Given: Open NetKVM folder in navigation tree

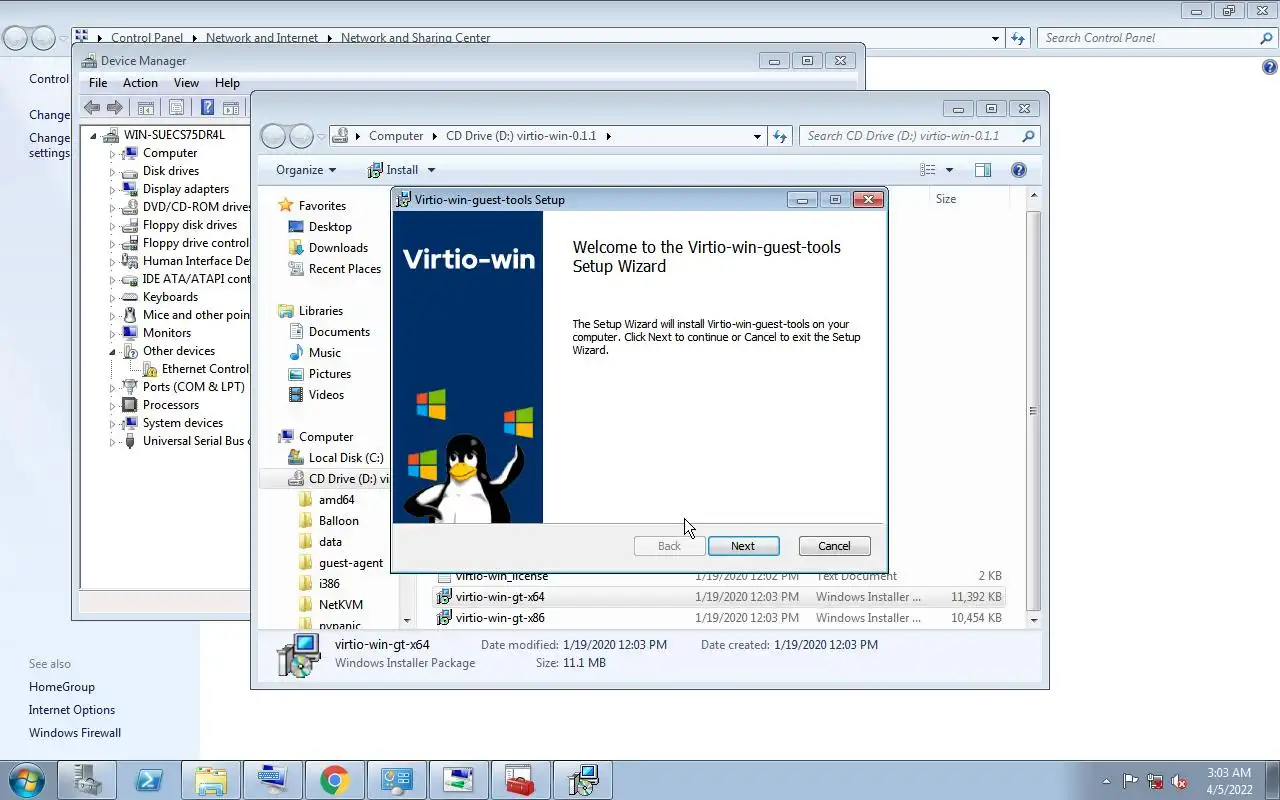Looking at the screenshot, I should tap(340, 605).
